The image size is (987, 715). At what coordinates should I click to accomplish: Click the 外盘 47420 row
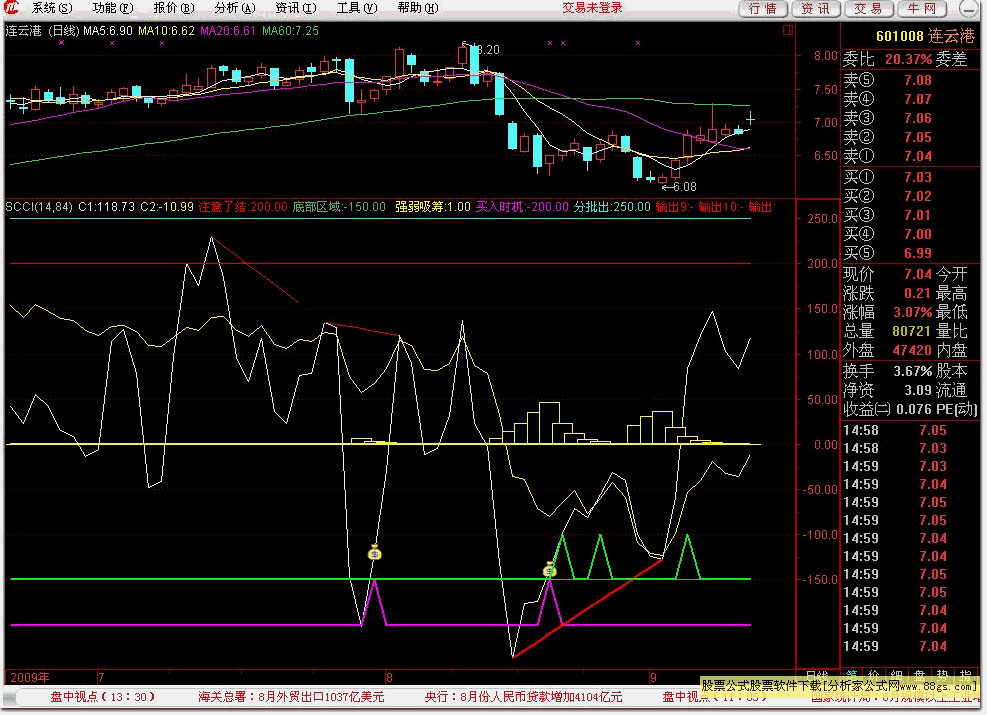coord(887,350)
